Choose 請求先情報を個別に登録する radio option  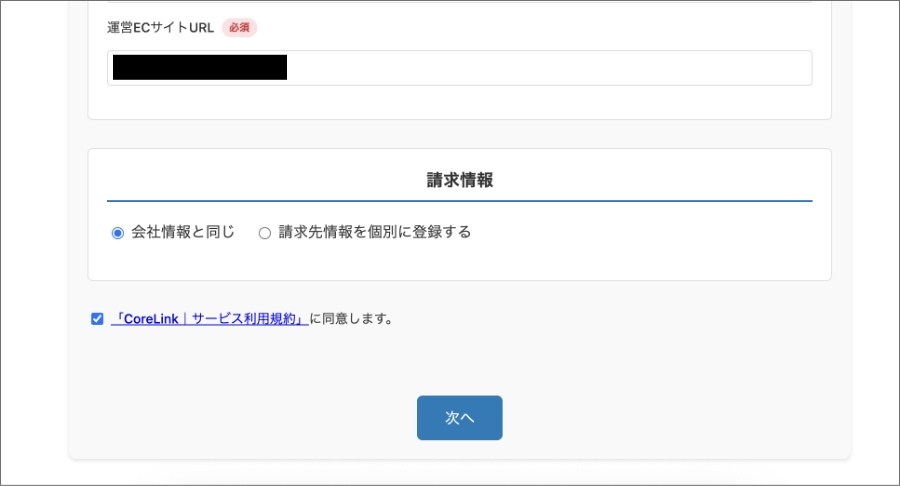tap(265, 233)
